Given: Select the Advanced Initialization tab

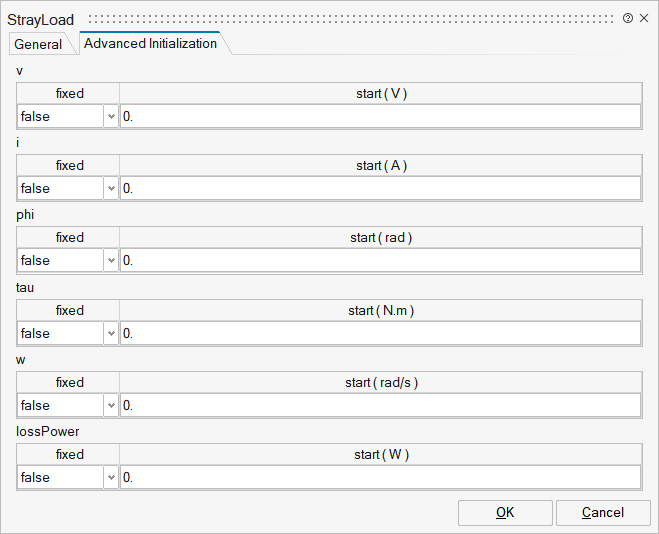Looking at the screenshot, I should pyautogui.click(x=150, y=43).
